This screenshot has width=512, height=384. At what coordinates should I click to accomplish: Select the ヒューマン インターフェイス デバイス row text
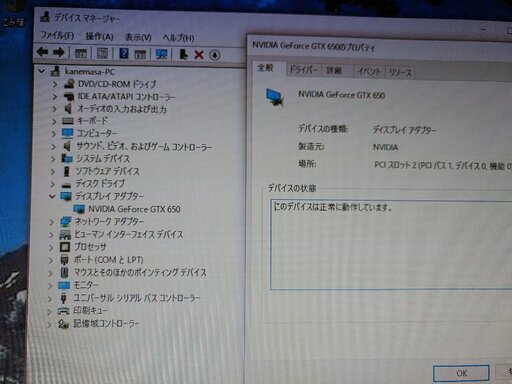click(x=128, y=234)
